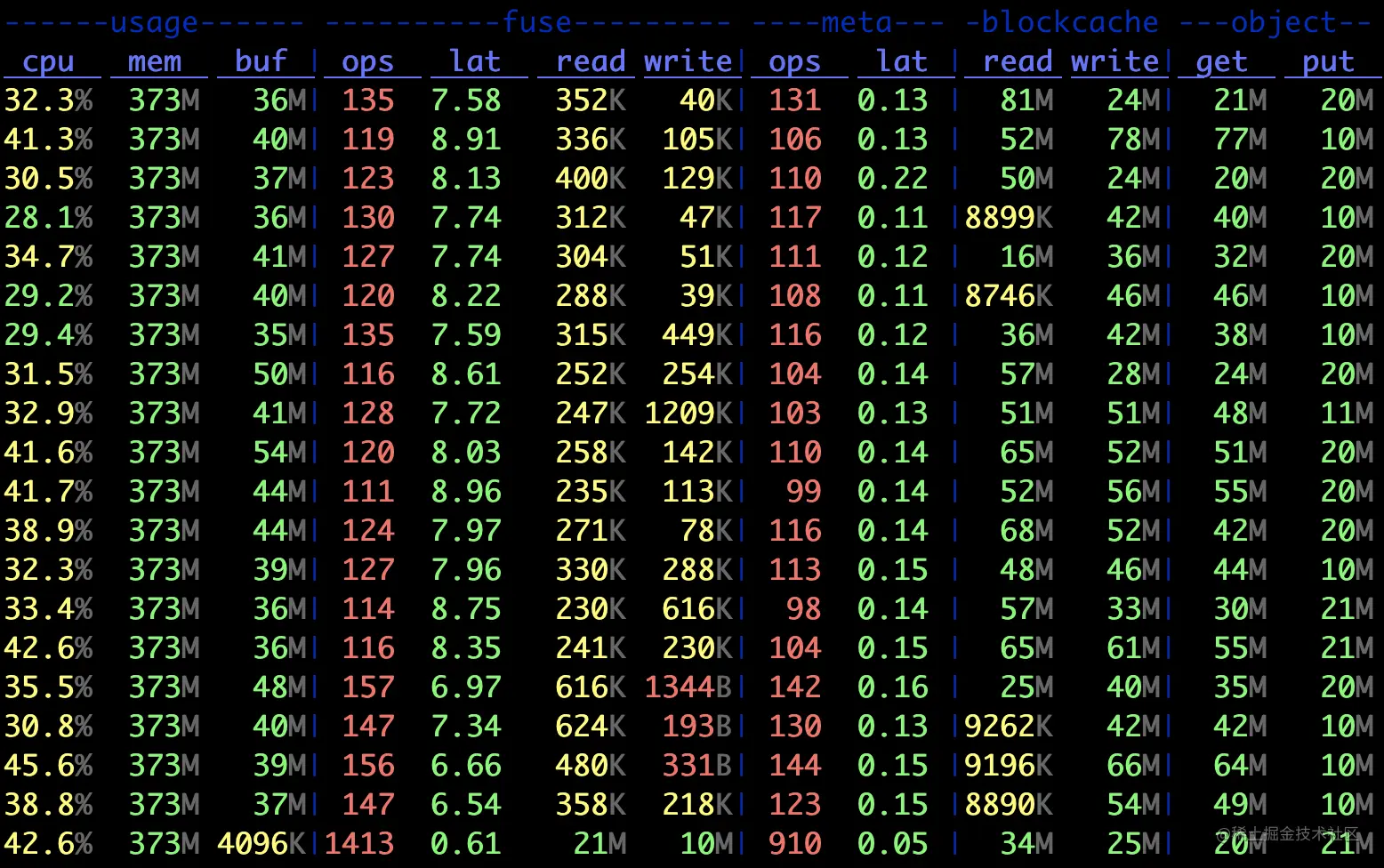Click the meta latency value 0.22
Viewport: 1384px width, 868px height.
pyautogui.click(x=893, y=179)
